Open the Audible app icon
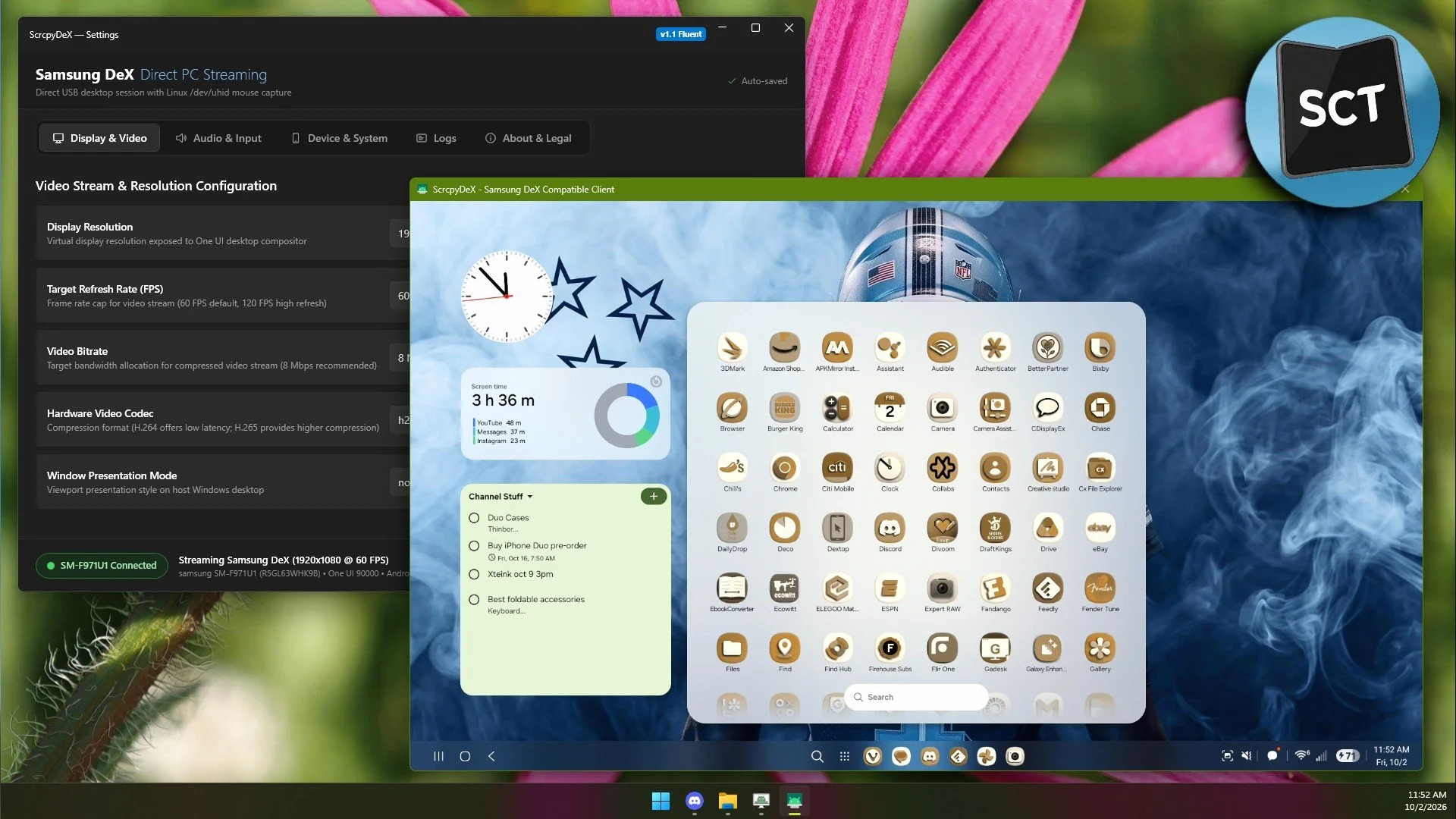The image size is (1456, 819). [942, 348]
